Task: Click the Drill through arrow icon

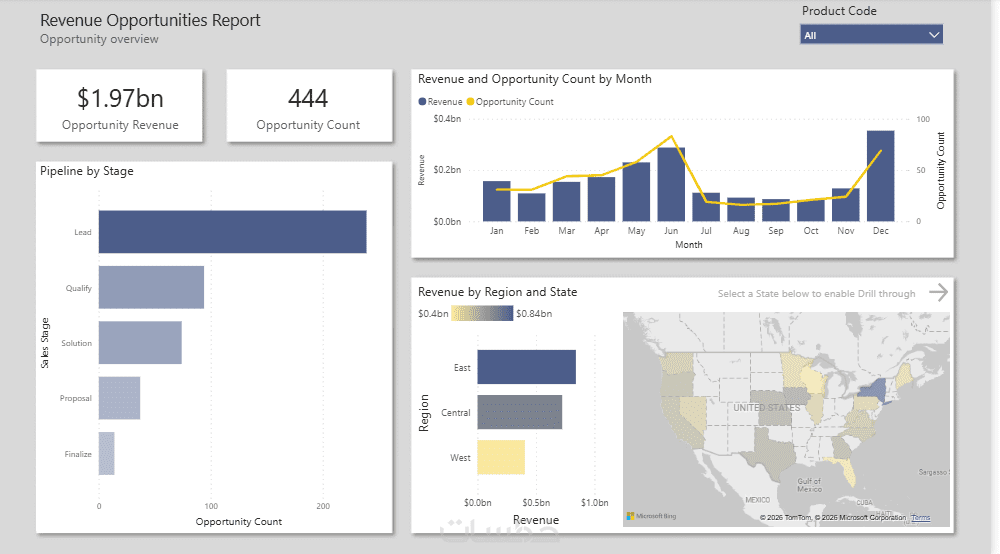Action: pos(937,292)
